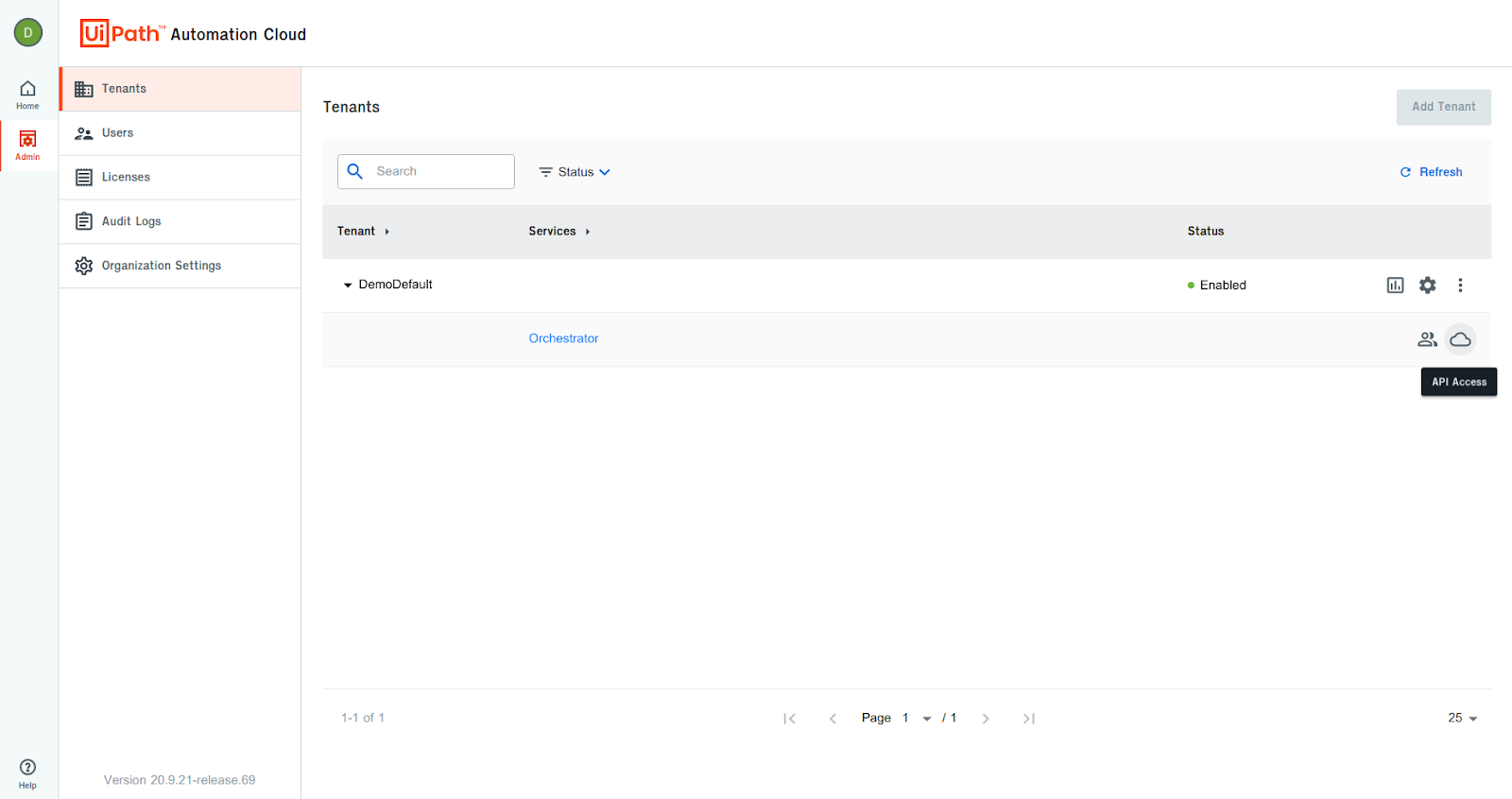Open DemoDefault tenant settings gear
The width and height of the screenshot is (1512, 799).
coord(1428,285)
